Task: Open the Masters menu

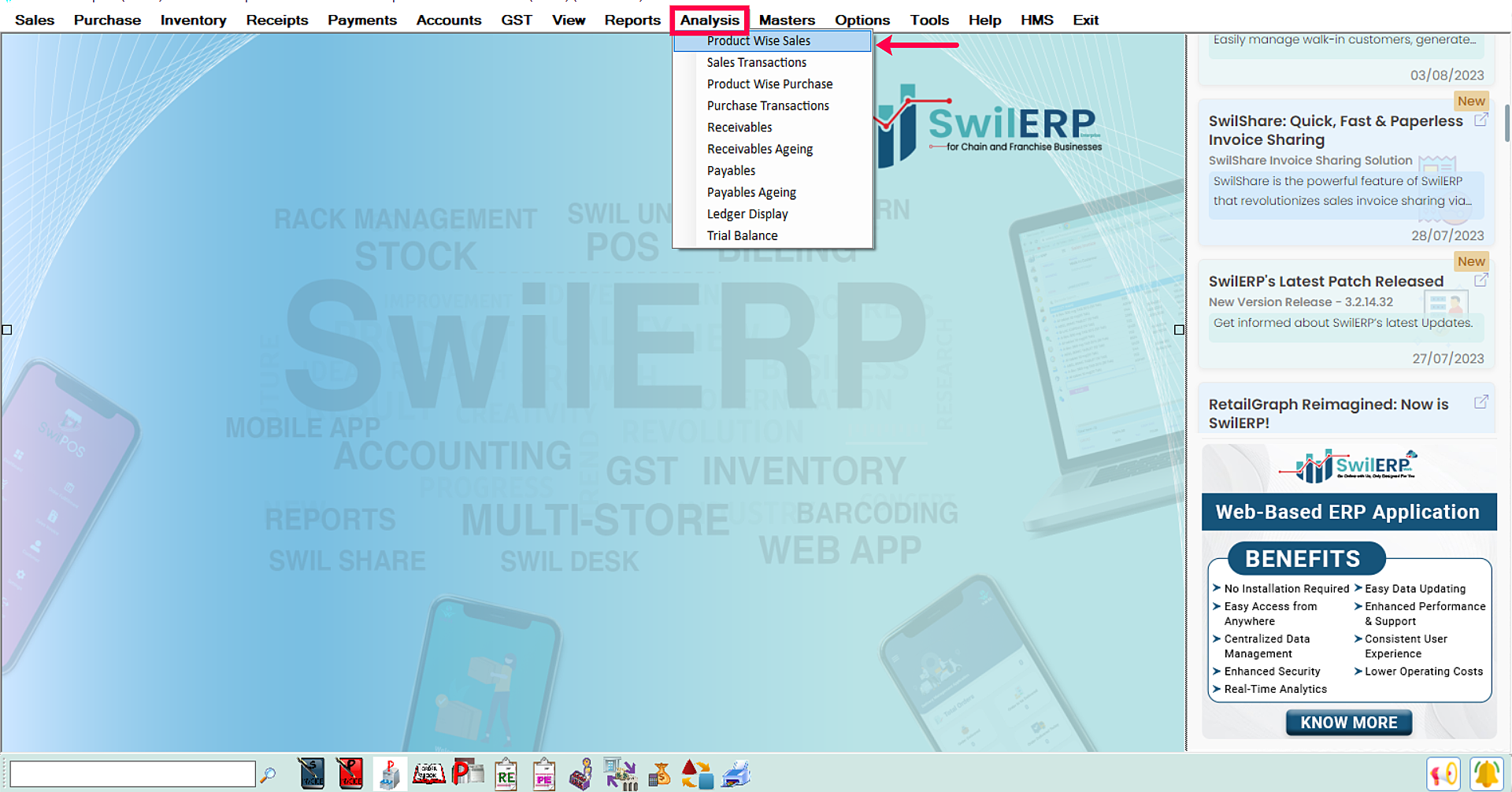Action: click(x=787, y=20)
